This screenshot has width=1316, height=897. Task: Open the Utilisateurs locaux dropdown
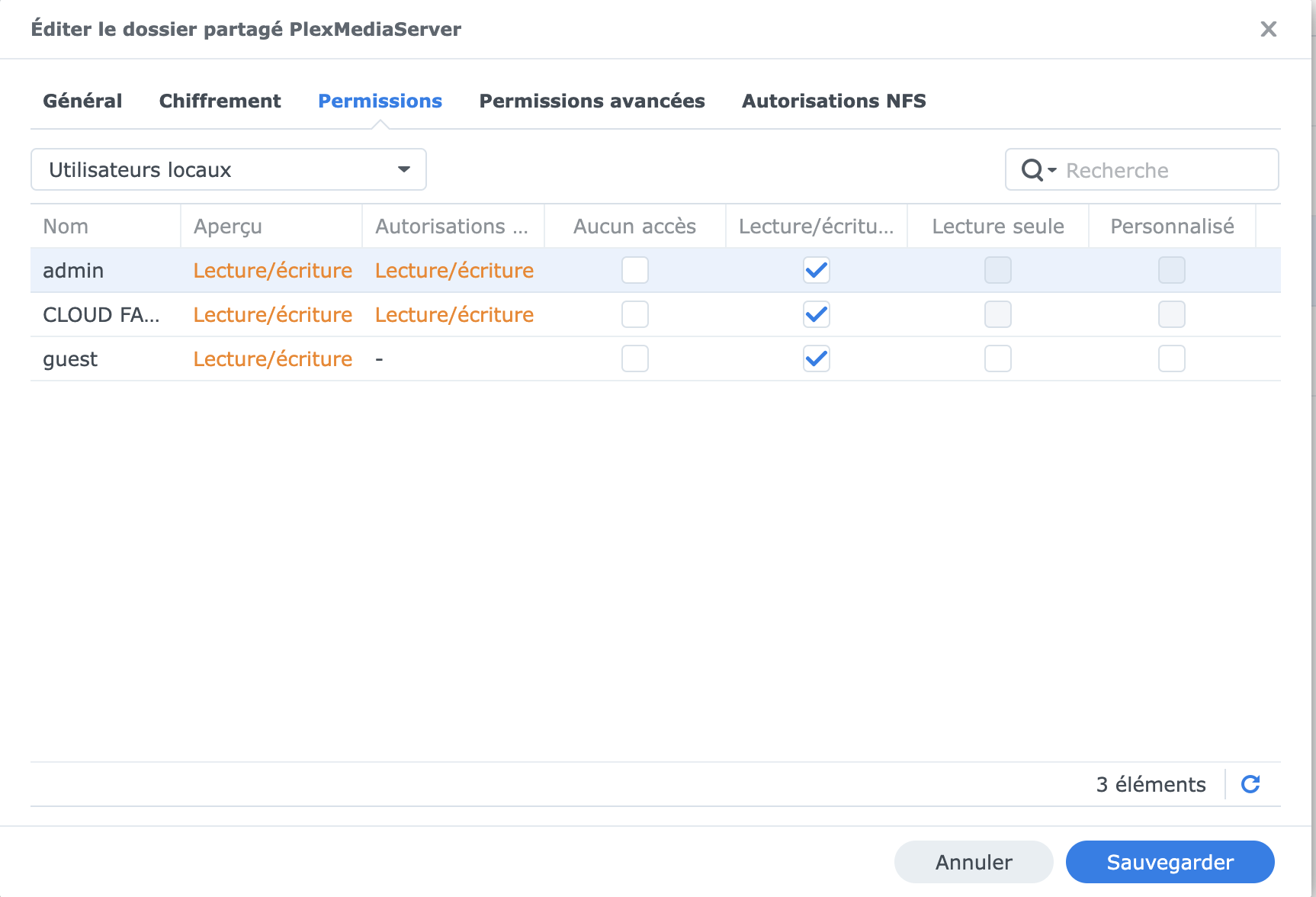tap(229, 169)
